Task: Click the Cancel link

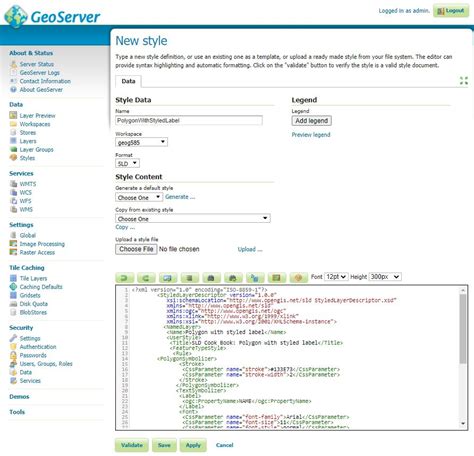Action: coord(225,445)
